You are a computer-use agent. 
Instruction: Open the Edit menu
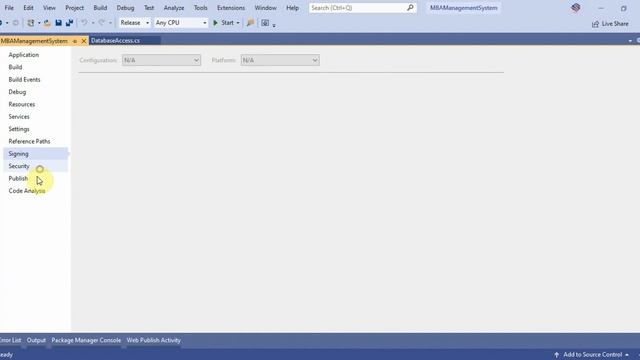(x=28, y=8)
